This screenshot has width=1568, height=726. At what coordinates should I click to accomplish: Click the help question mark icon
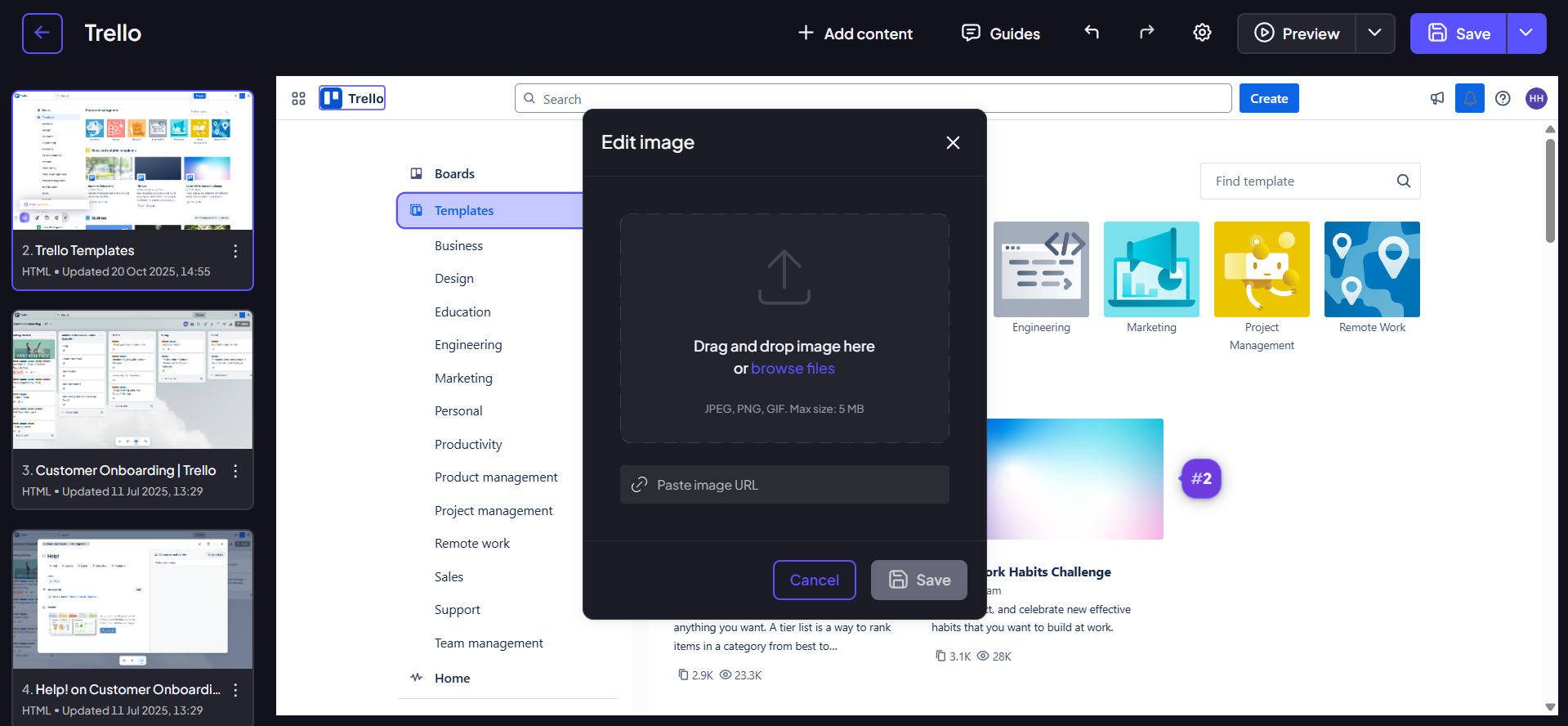(1503, 98)
